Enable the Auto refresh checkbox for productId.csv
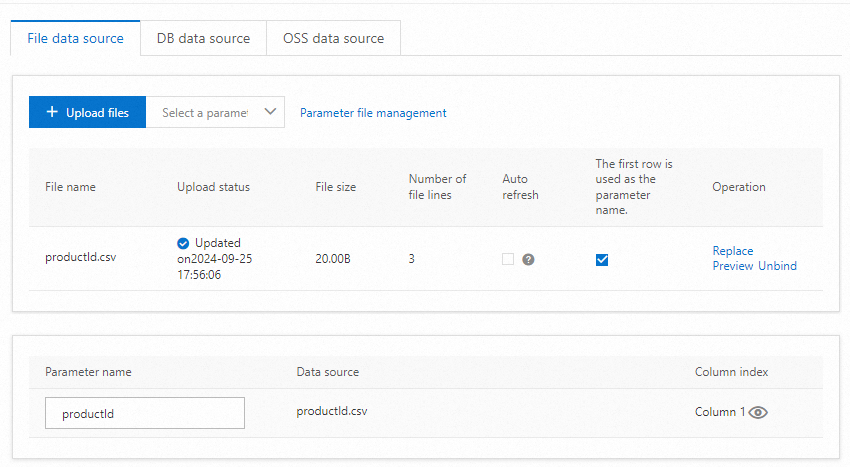This screenshot has width=850, height=467. point(508,259)
